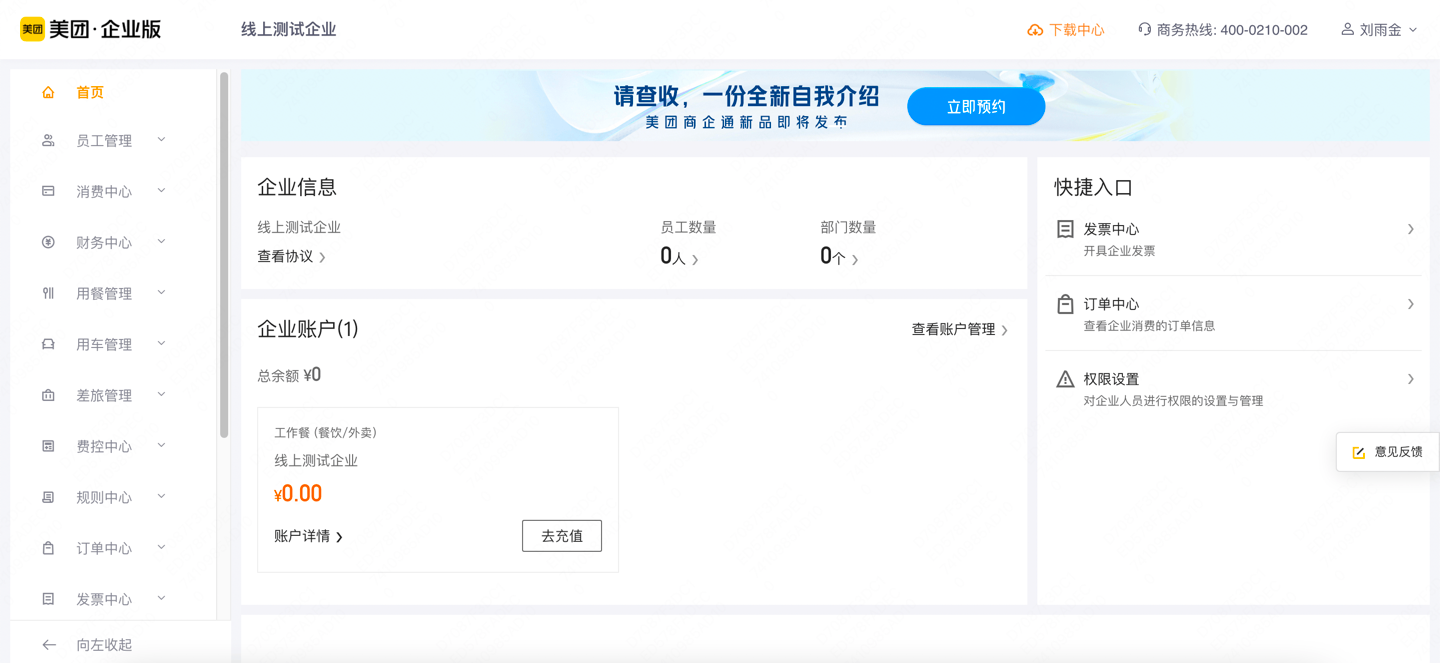
Task: Click the 用餐管理 fork and knife icon
Action: point(48,293)
